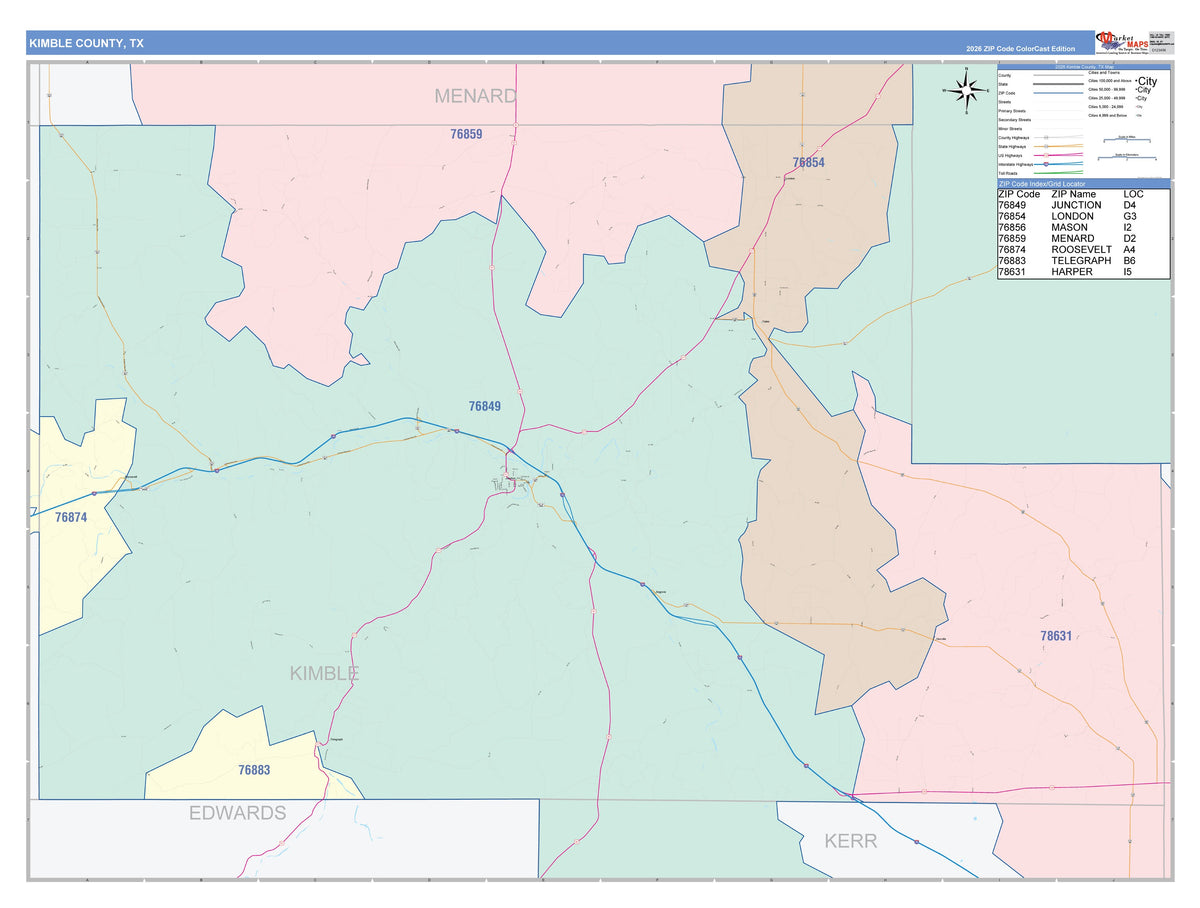Select JUNCTION in the ZIP index table

1076,205
